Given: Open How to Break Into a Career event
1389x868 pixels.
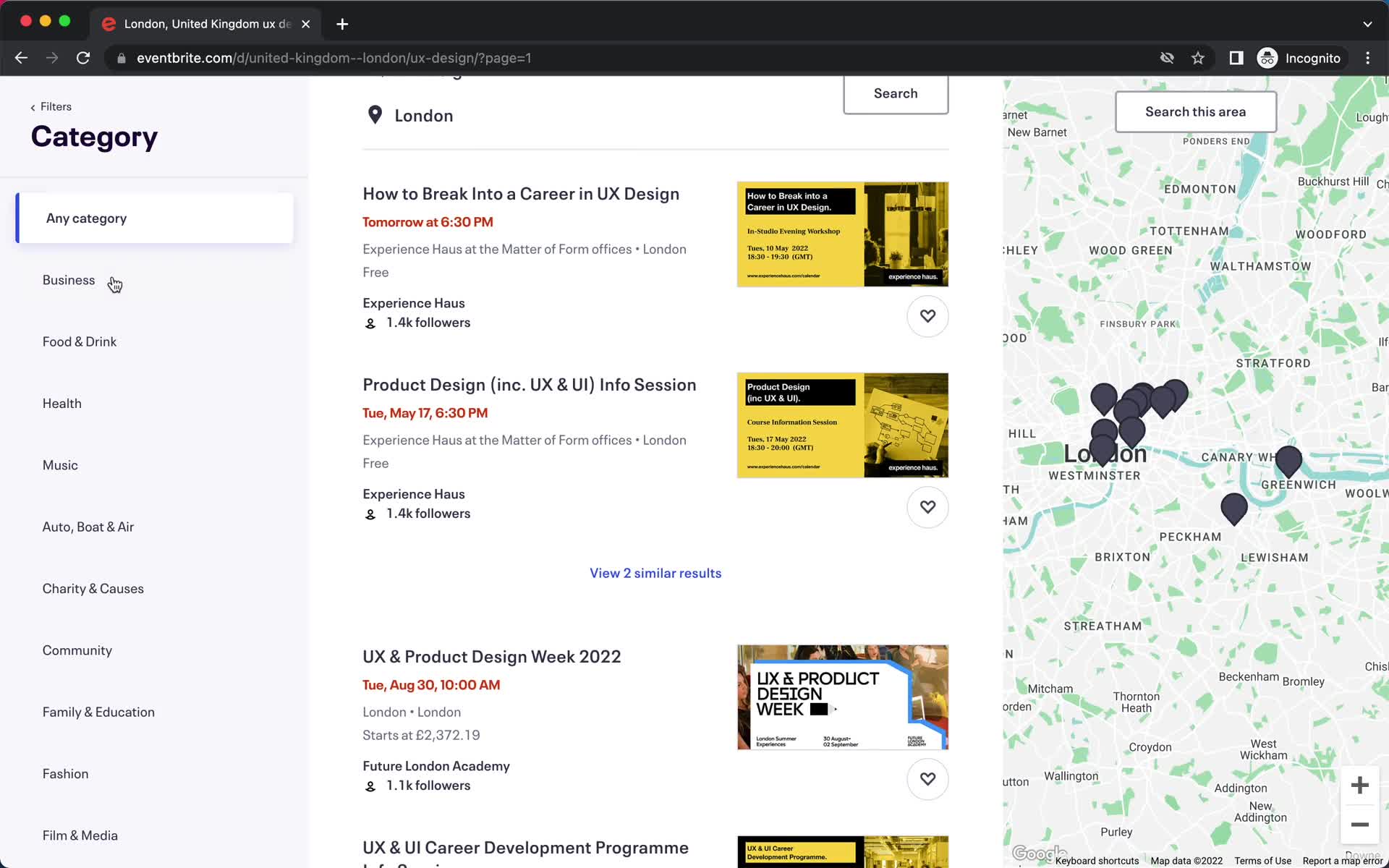Looking at the screenshot, I should [521, 194].
